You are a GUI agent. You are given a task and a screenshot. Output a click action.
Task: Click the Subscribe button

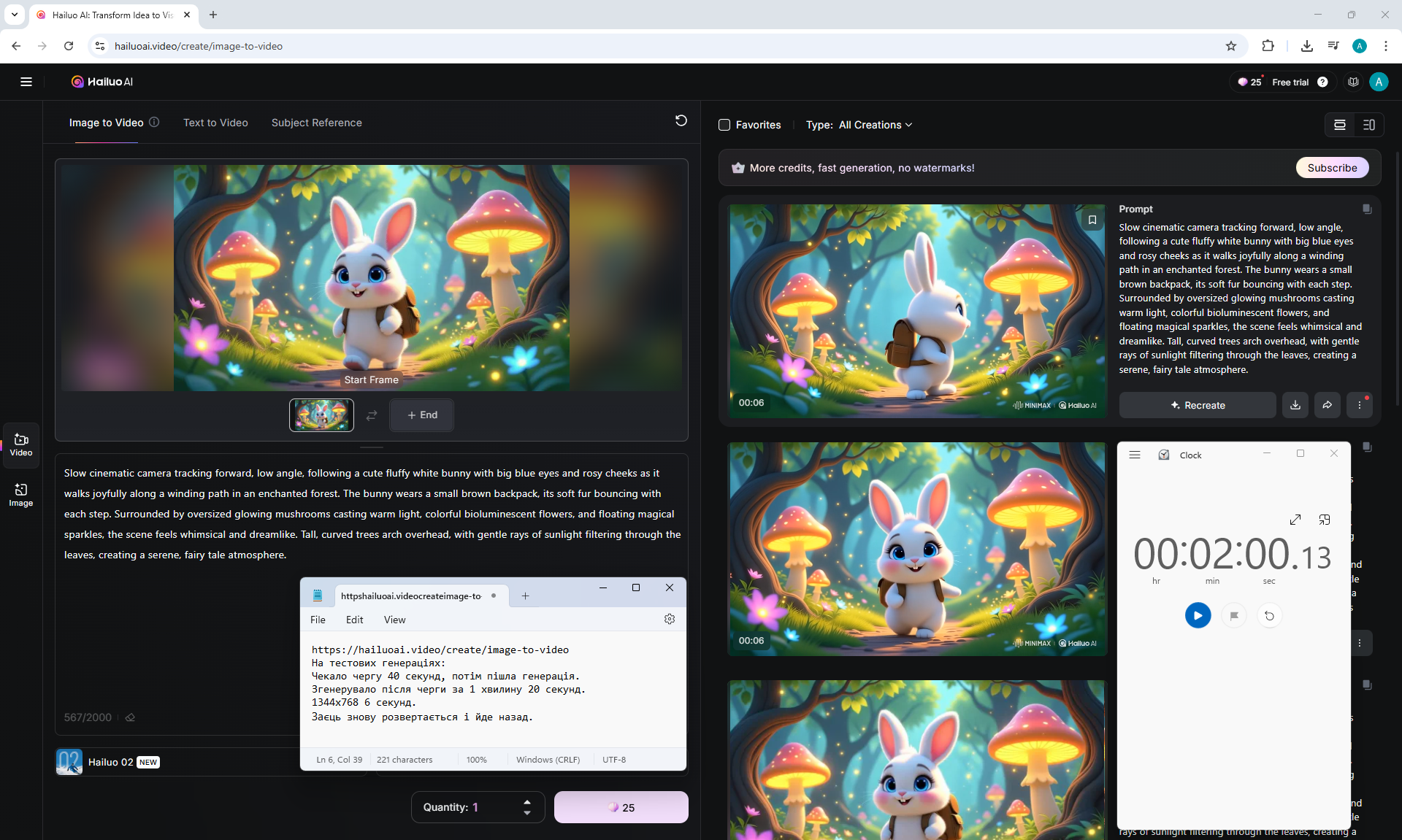tap(1332, 168)
